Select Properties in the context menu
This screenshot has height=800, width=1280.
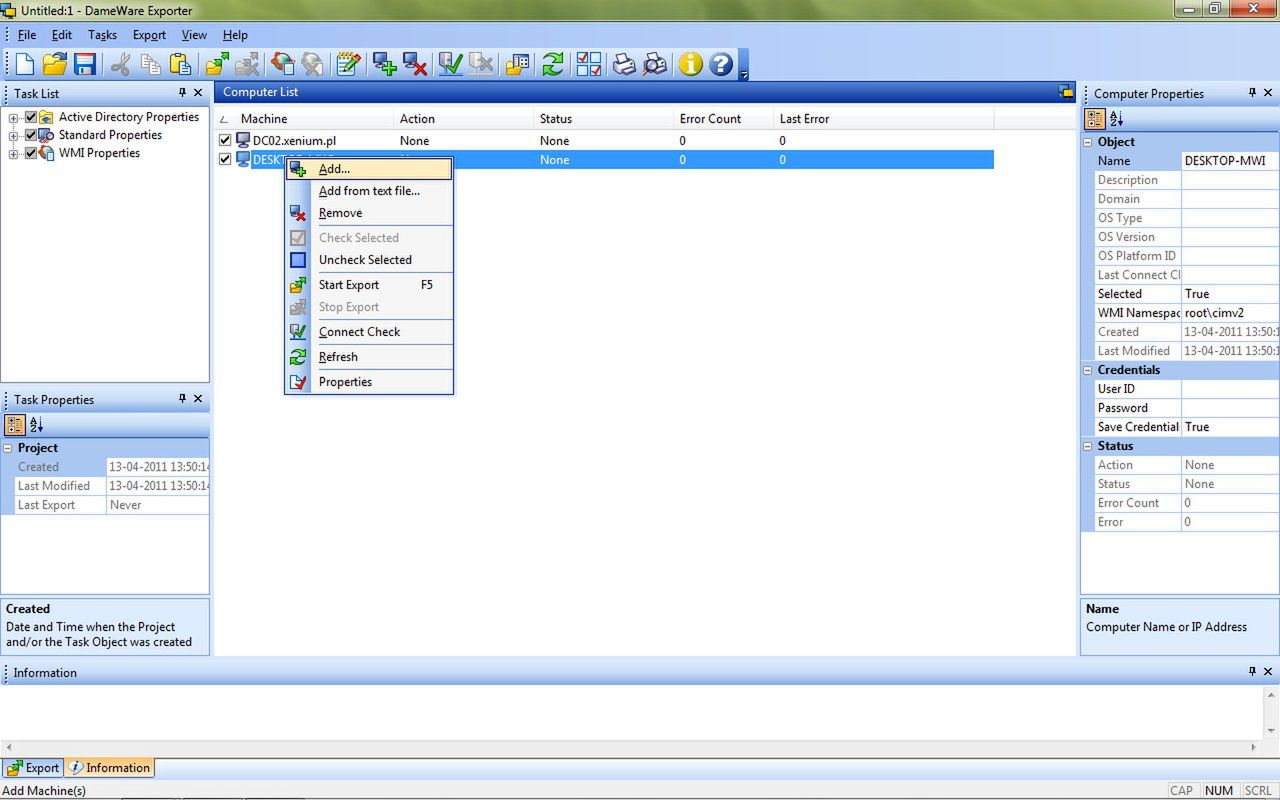369,382
